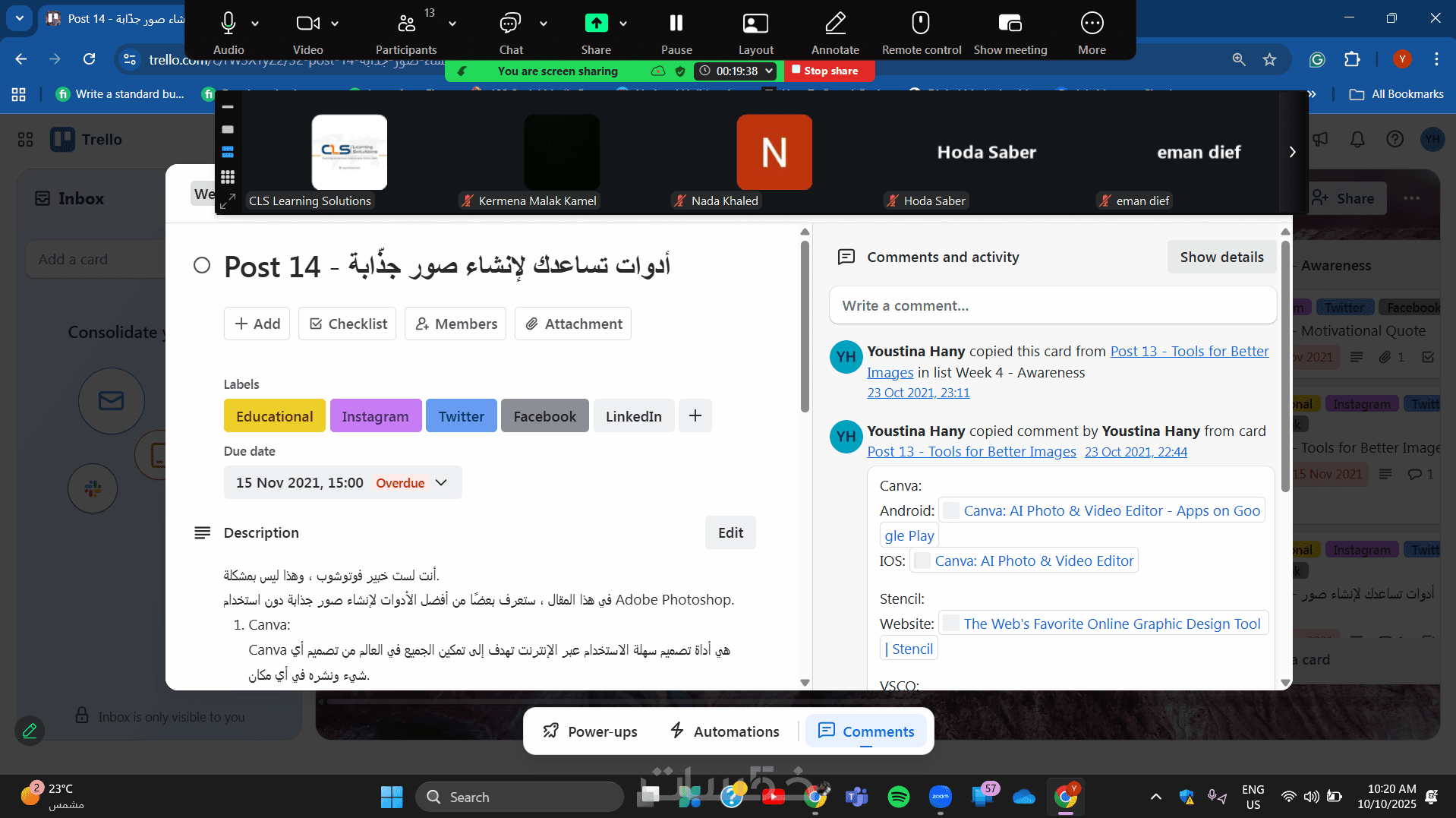Open the Power-ups tab
1456x818 pixels.
click(x=590, y=731)
